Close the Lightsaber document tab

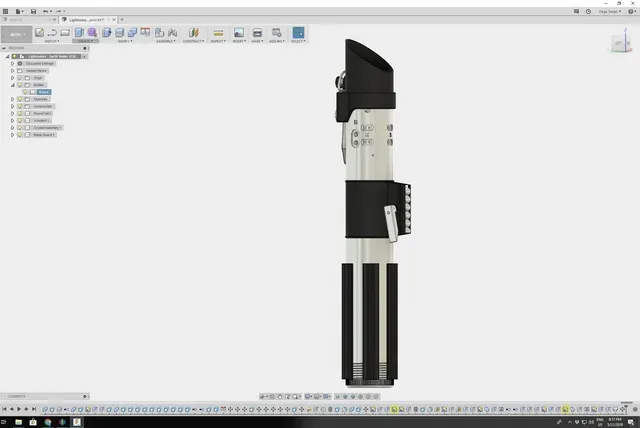pos(114,20)
